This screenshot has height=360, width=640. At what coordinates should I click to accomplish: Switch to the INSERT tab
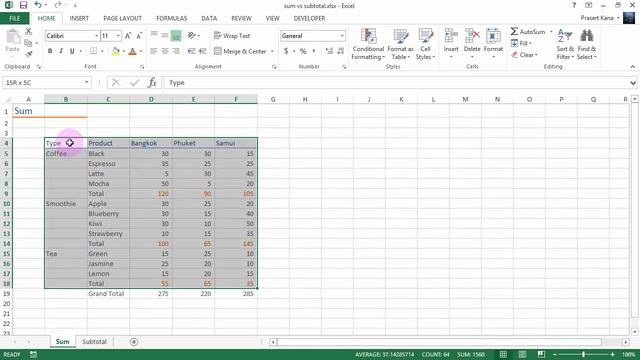(x=79, y=18)
